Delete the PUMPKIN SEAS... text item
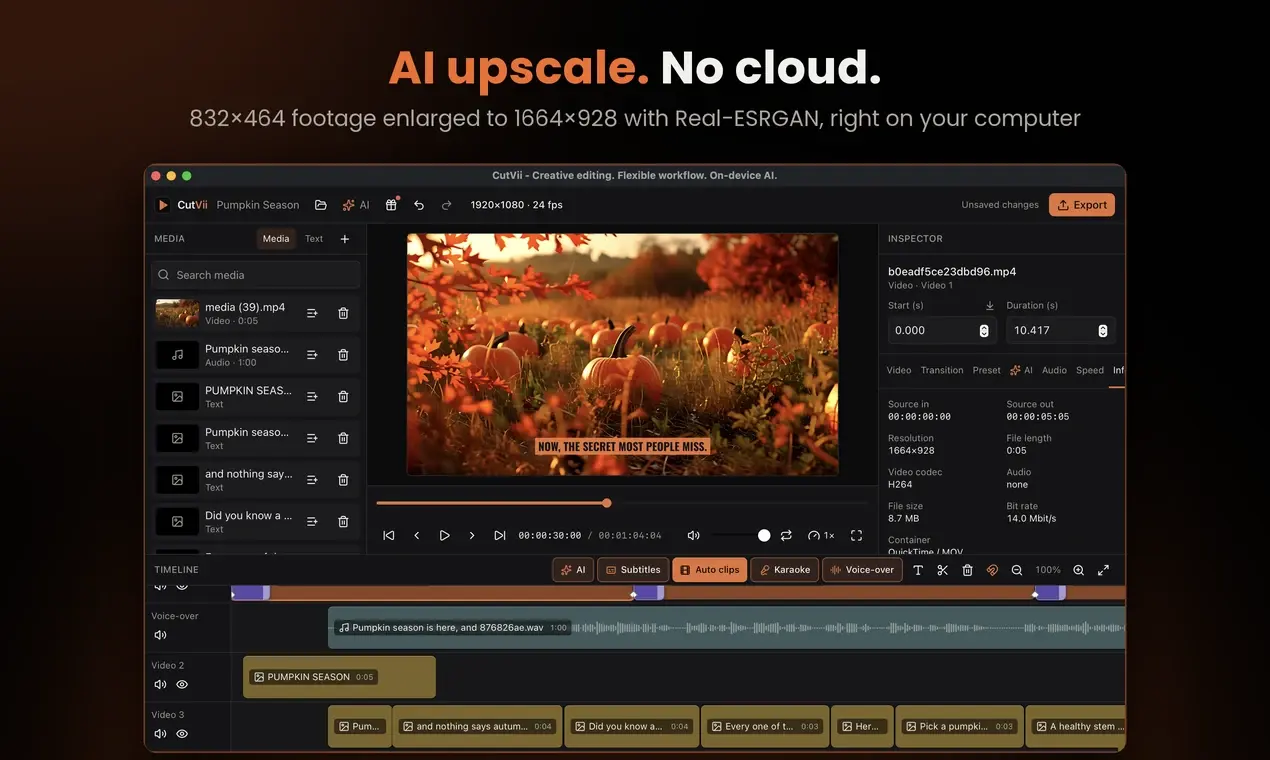1270x760 pixels. click(x=343, y=397)
